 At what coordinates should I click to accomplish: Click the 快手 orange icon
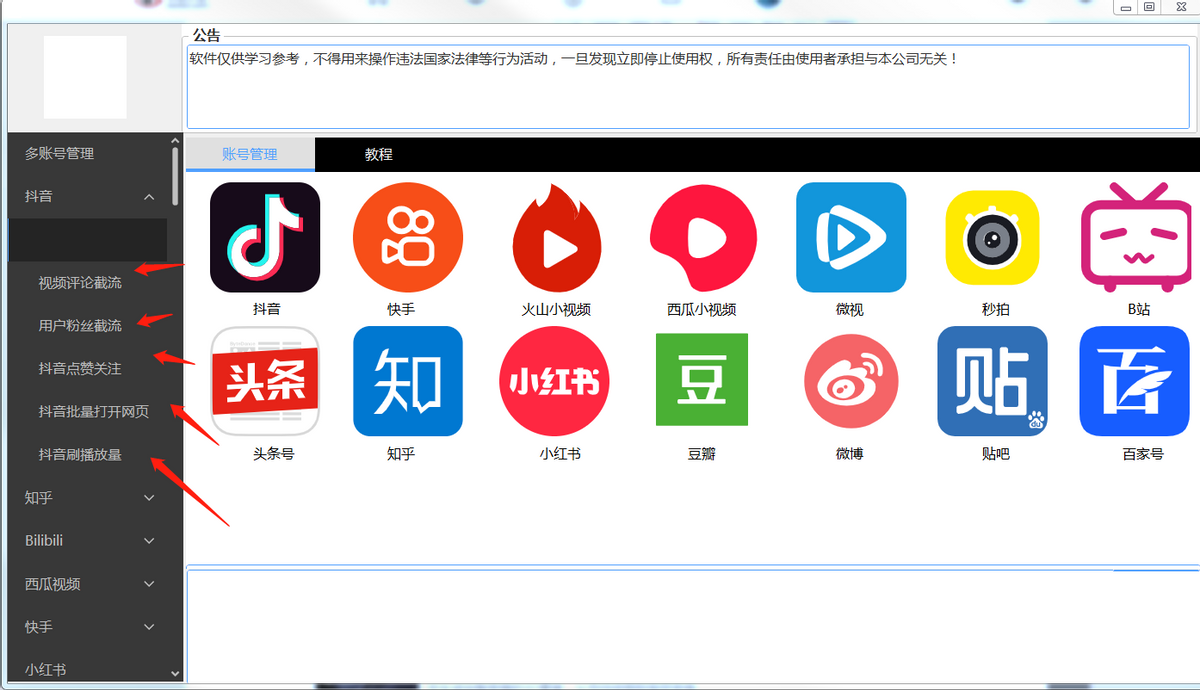[x=408, y=237]
